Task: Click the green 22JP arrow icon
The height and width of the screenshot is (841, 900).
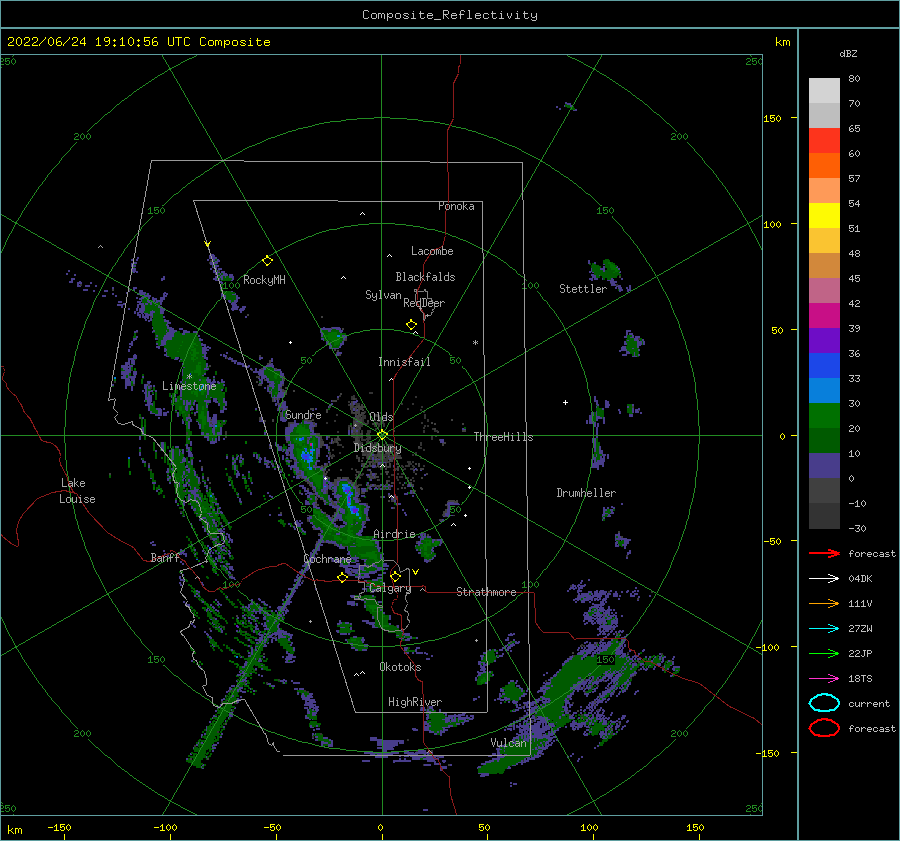Action: coord(824,653)
